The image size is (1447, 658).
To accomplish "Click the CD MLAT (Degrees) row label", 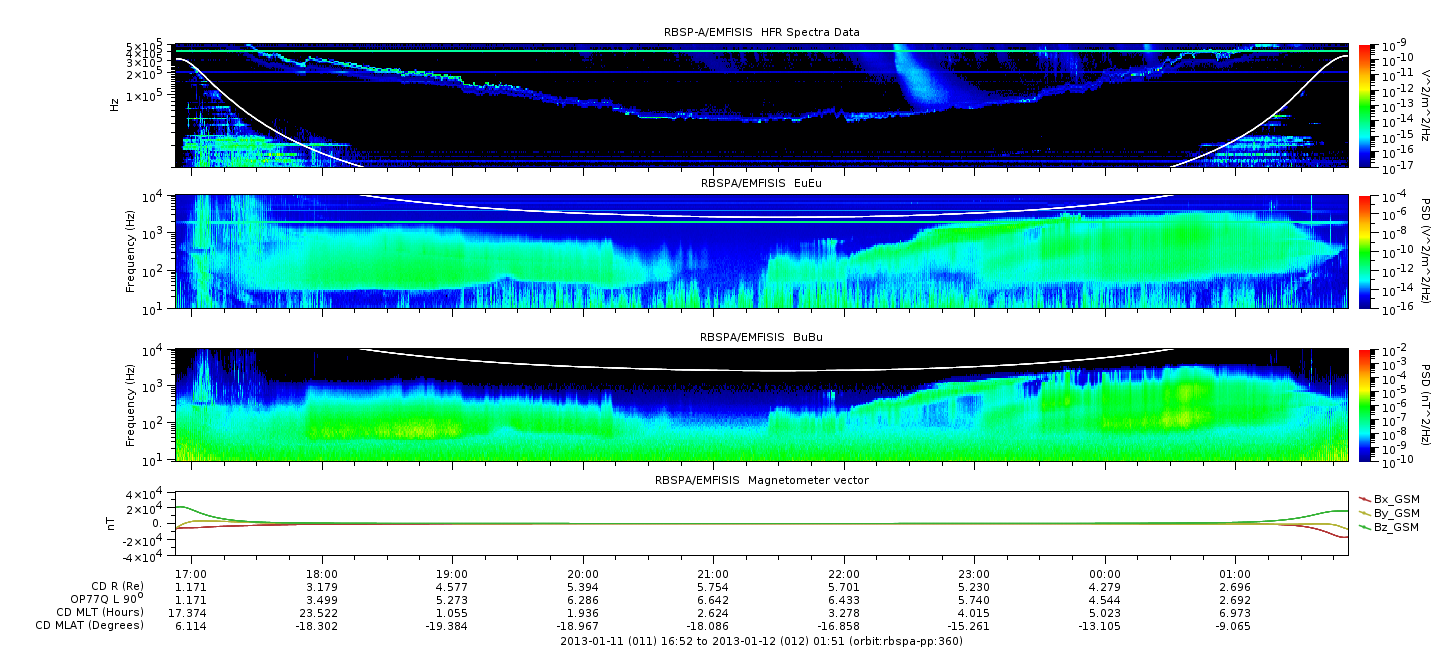I will click(93, 625).
